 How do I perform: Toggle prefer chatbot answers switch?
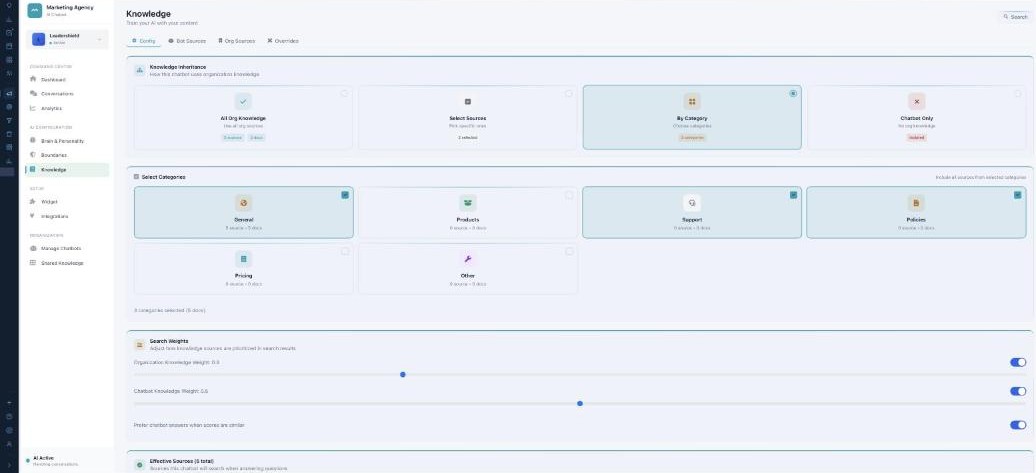(x=1018, y=425)
